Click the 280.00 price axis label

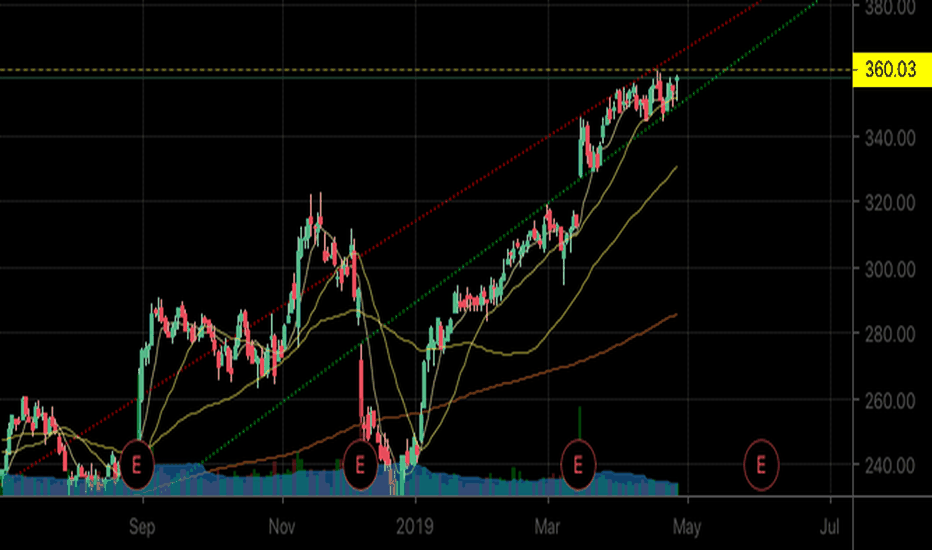[890, 334]
